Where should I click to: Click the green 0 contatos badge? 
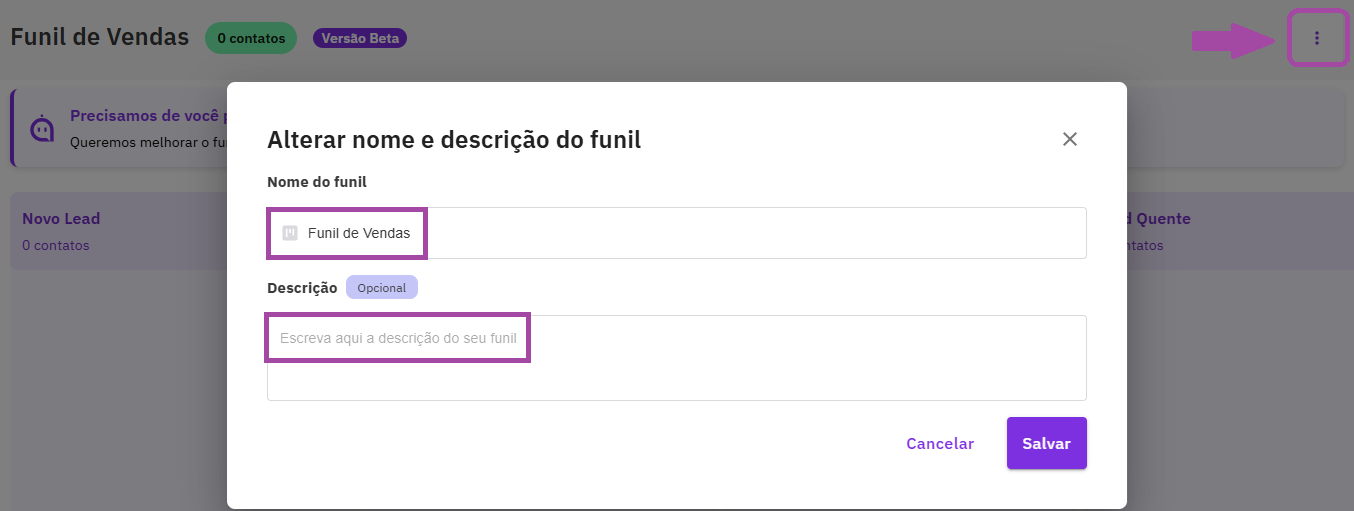251,38
